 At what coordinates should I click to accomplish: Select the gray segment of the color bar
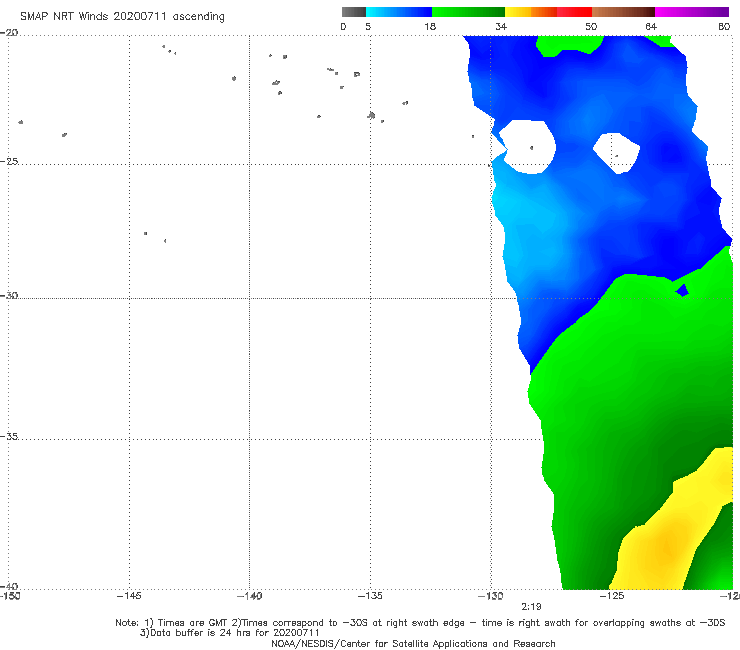click(x=354, y=12)
